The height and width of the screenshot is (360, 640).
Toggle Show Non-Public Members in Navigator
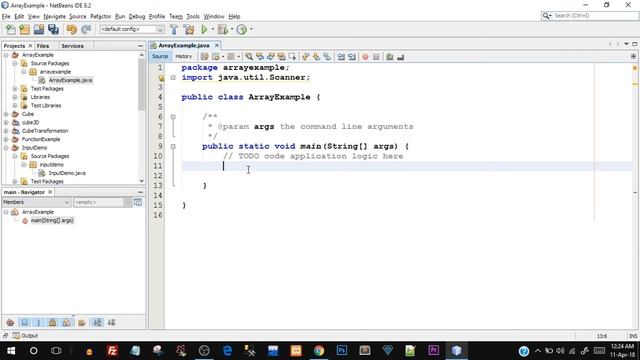click(x=53, y=323)
